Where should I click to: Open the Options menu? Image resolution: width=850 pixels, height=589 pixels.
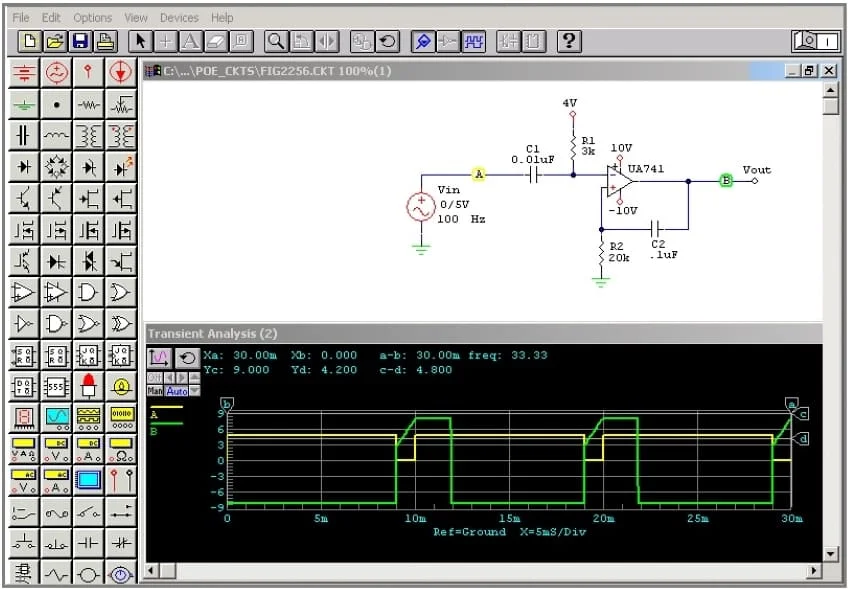pos(92,17)
